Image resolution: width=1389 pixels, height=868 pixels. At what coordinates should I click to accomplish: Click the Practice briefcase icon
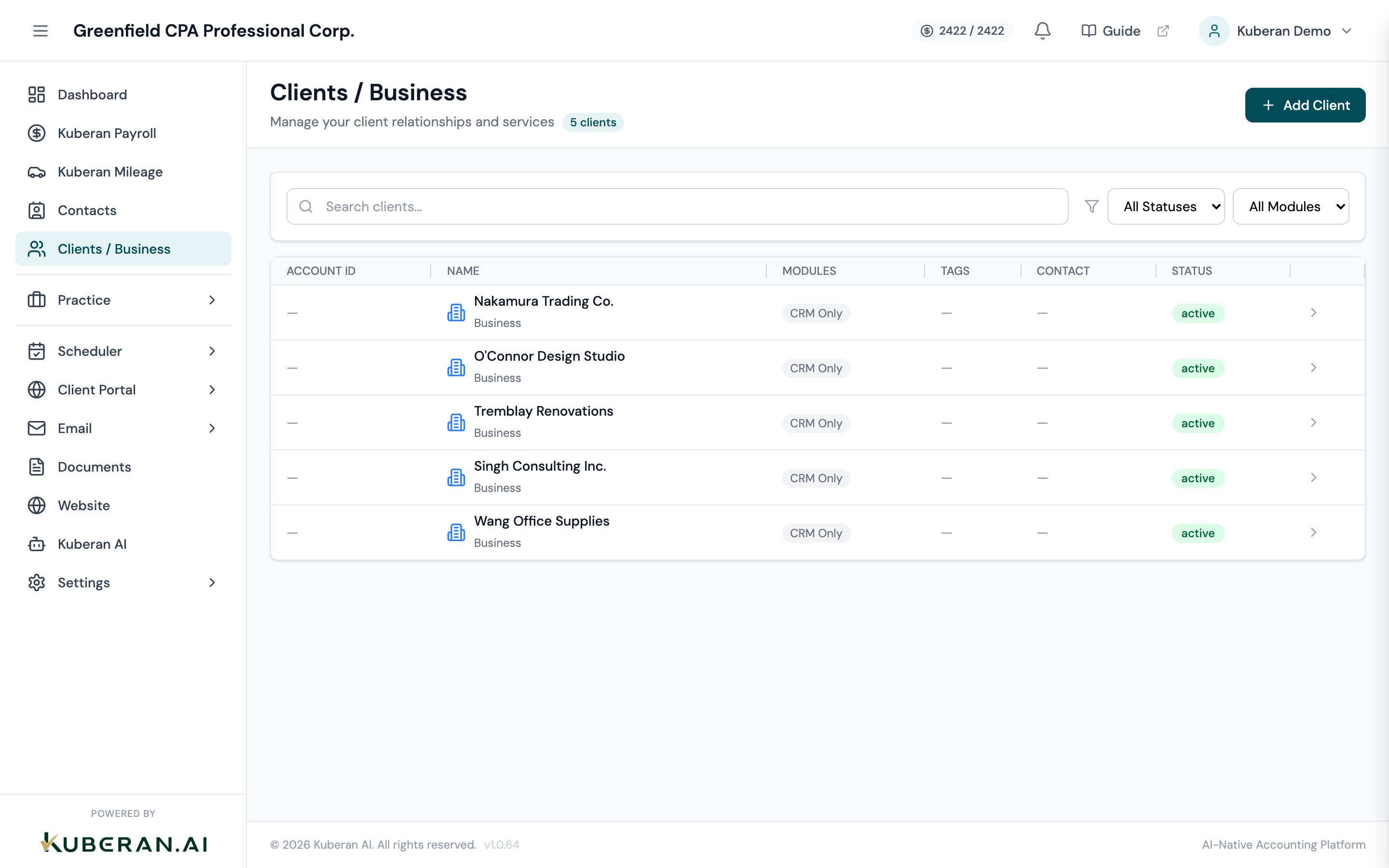tap(37, 299)
